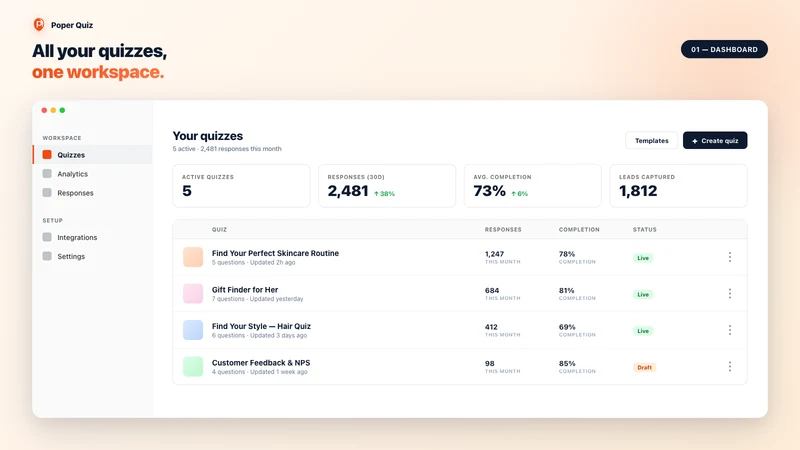This screenshot has width=800, height=450.
Task: Open Find Your Perfect Skincare Routine quiz
Action: [x=275, y=253]
